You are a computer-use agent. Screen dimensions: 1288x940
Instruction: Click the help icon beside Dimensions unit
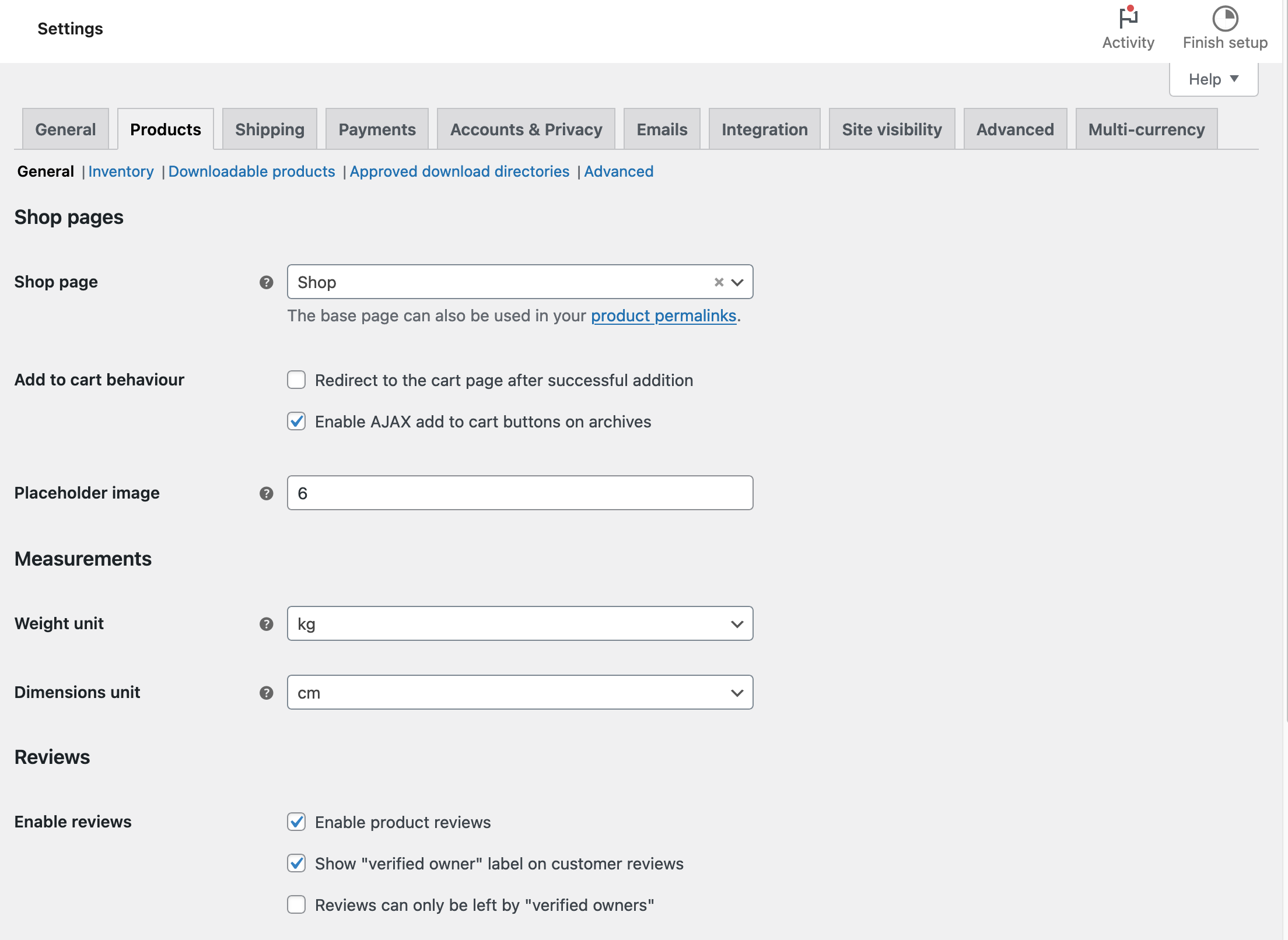pyautogui.click(x=267, y=693)
